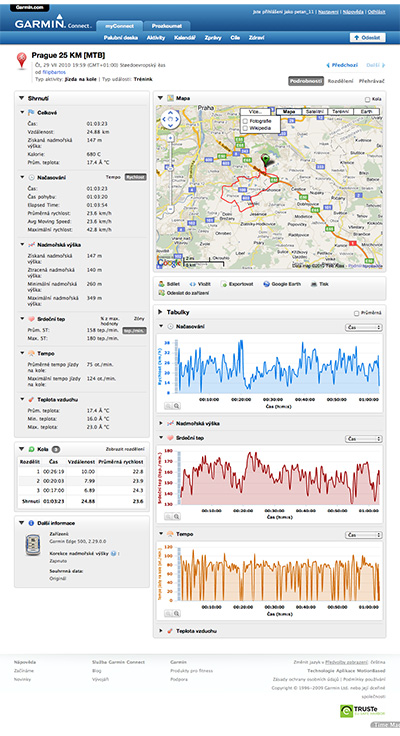Switch to the Přehrávač player view
Screen dimensions: 400x736
tap(372, 81)
